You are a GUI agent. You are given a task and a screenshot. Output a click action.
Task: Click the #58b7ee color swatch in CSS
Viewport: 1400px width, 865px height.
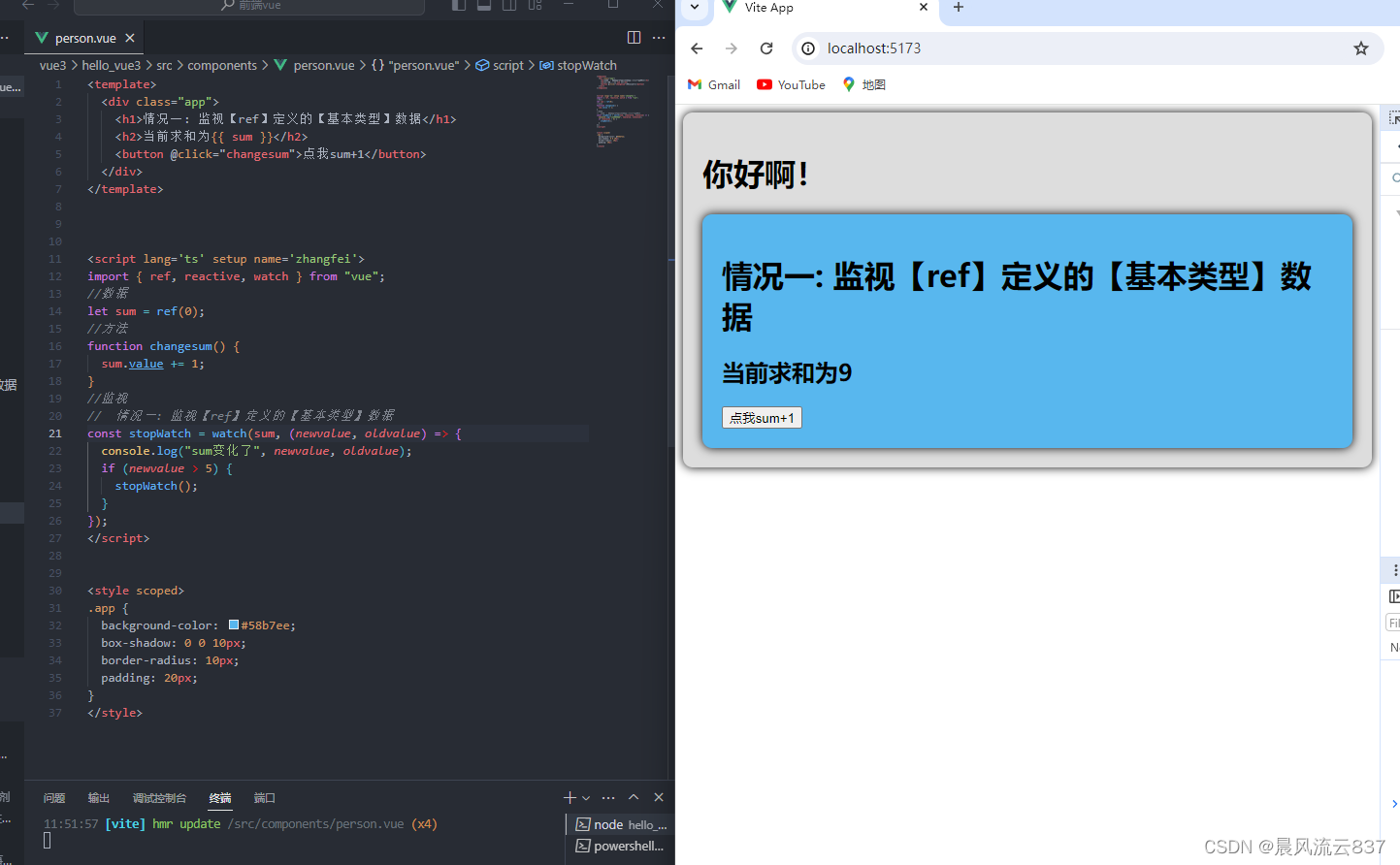coord(234,625)
